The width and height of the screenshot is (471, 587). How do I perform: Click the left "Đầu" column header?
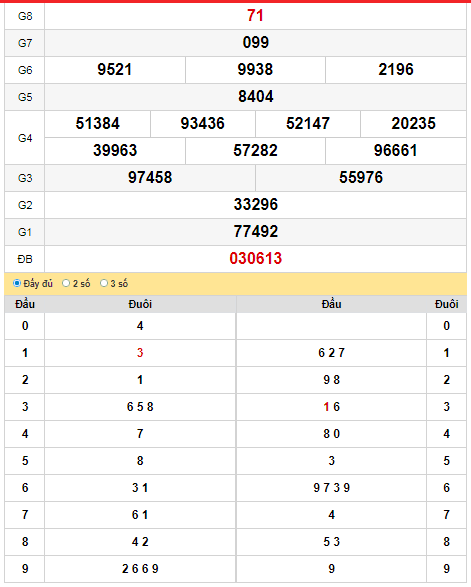(25, 304)
